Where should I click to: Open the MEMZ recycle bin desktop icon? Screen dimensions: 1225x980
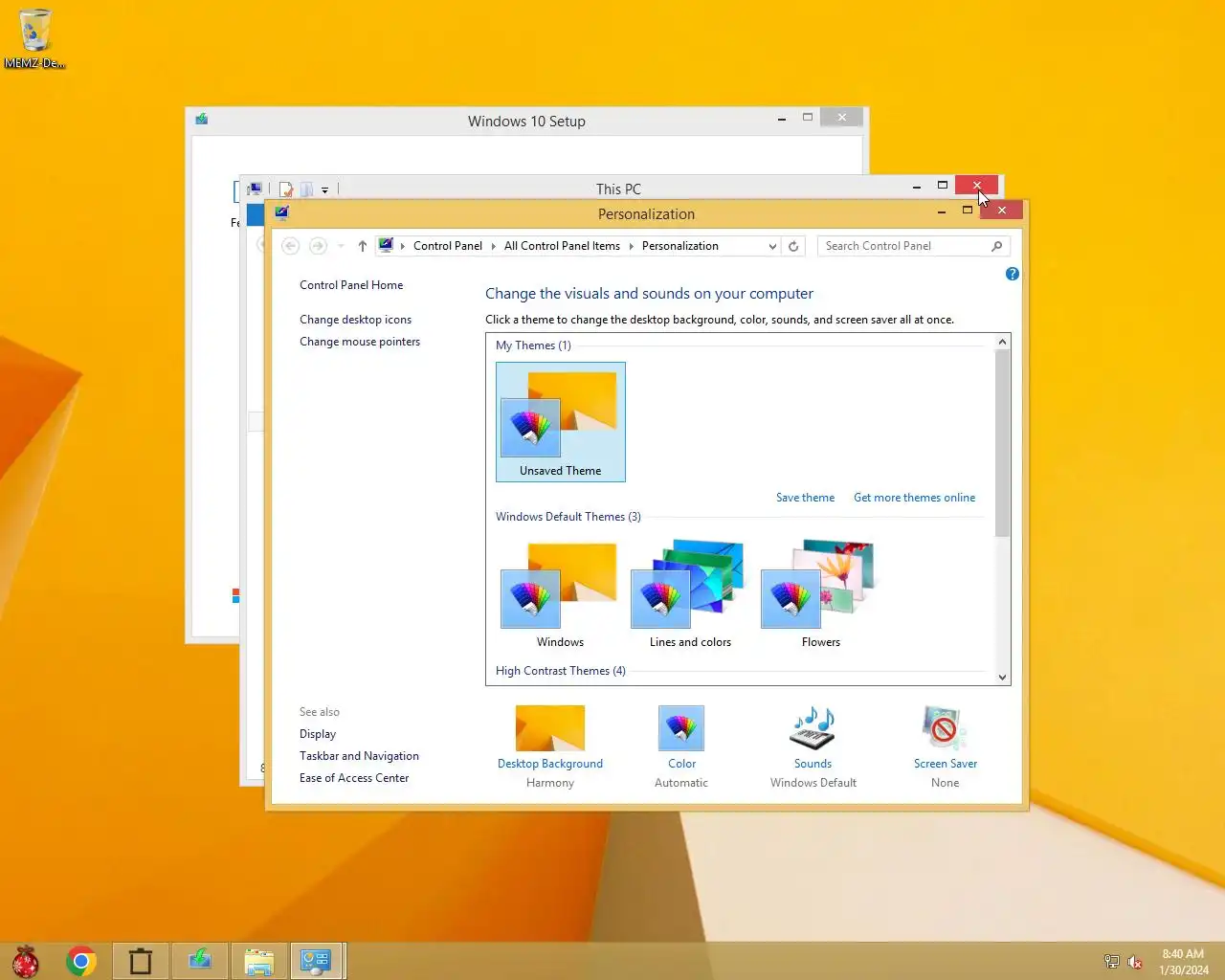click(x=34, y=38)
